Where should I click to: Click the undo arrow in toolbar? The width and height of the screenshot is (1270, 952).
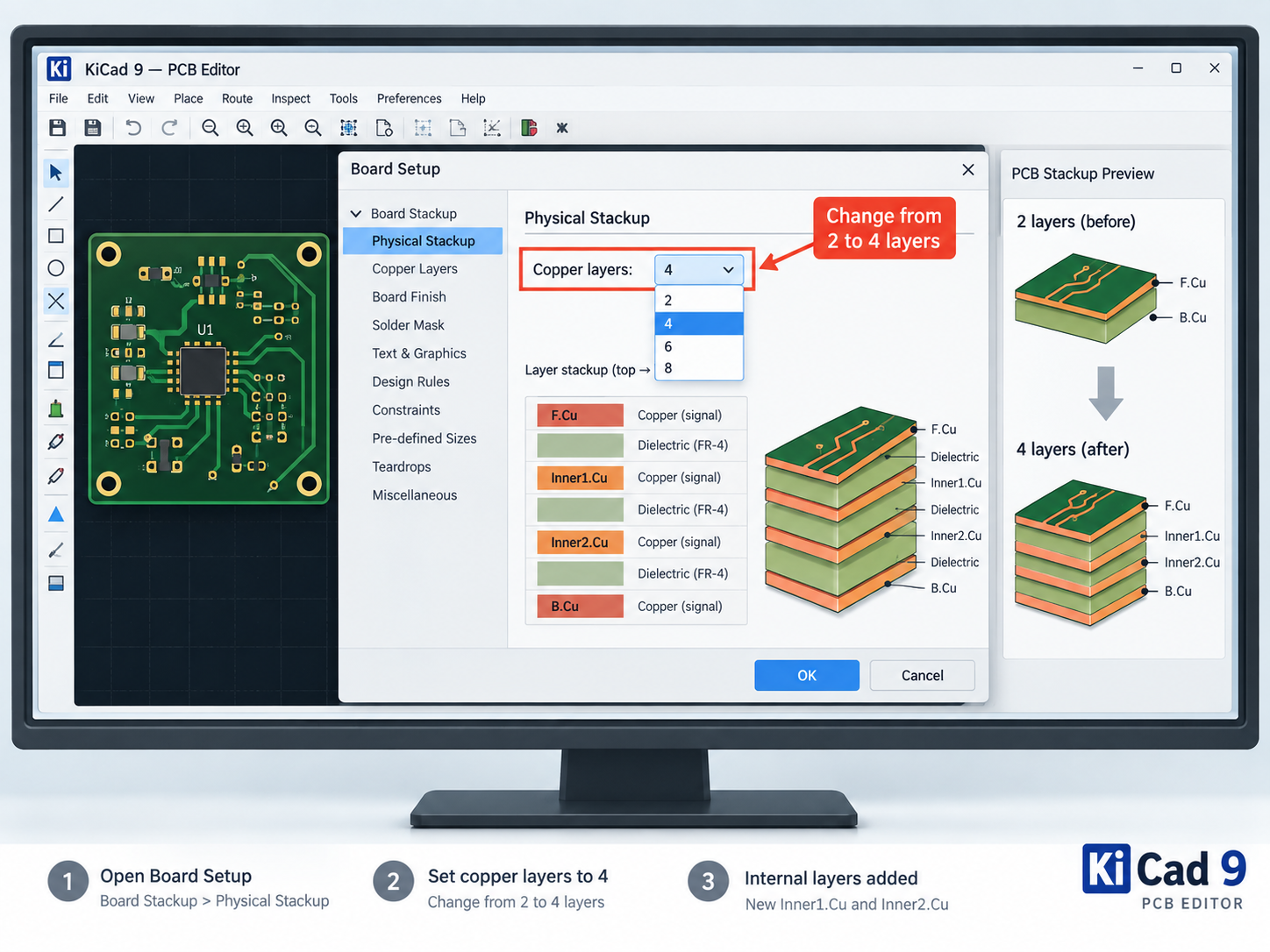tap(133, 128)
